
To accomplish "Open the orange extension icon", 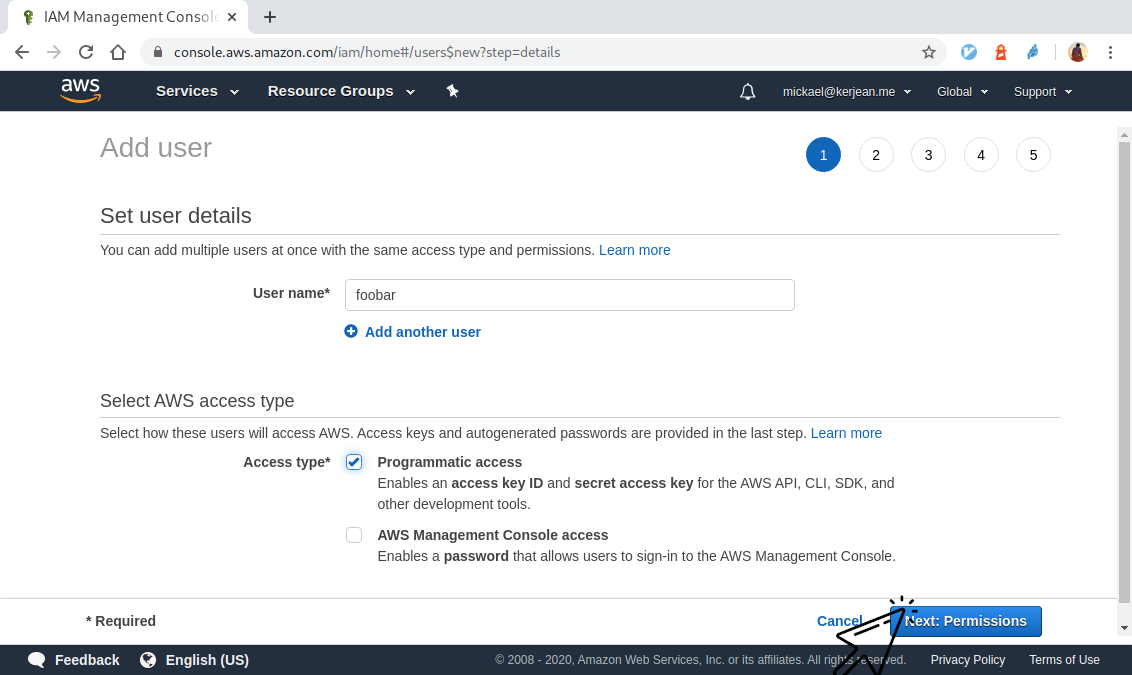I will 1001,52.
